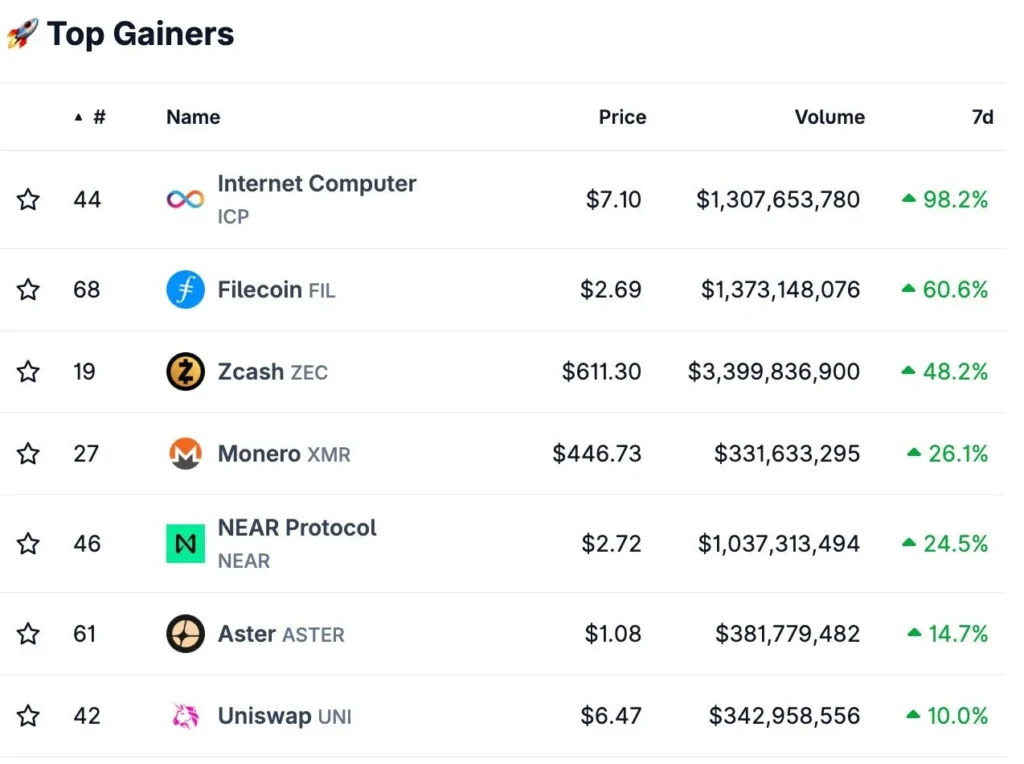
Task: Click the Zcash gold coin icon
Action: click(185, 372)
